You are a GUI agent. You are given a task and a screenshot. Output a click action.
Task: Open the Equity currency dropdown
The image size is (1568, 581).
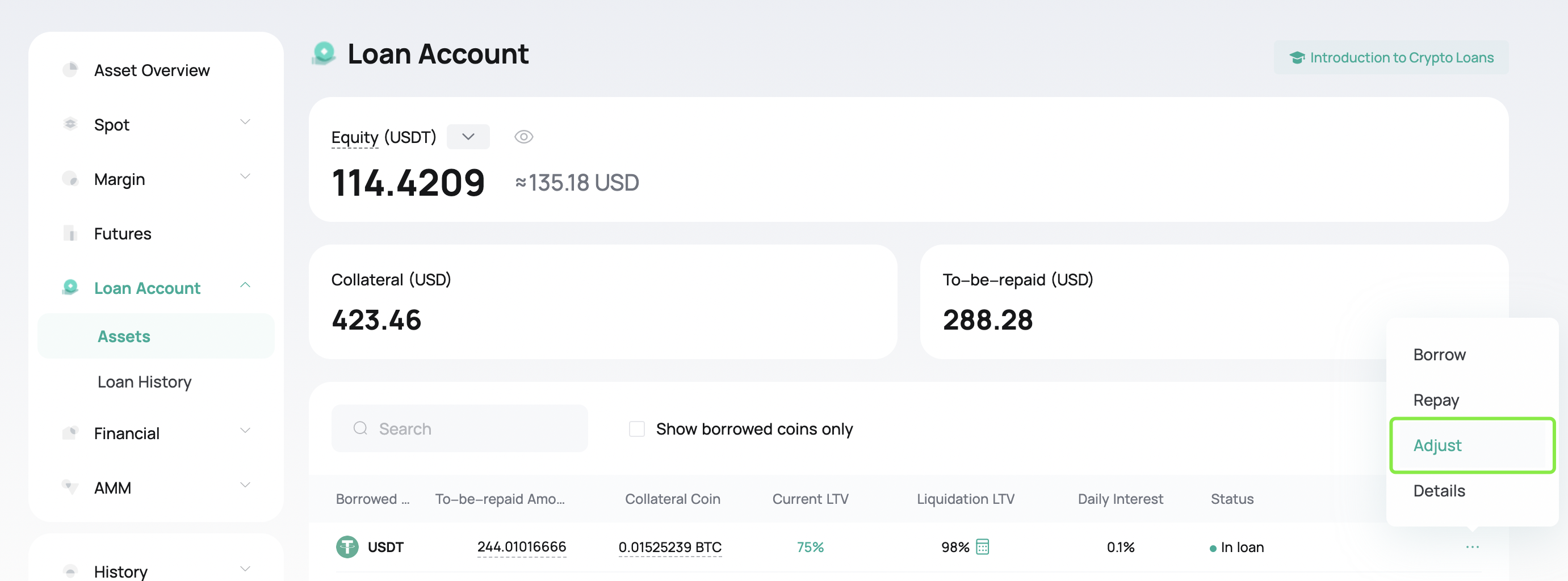[x=468, y=137]
